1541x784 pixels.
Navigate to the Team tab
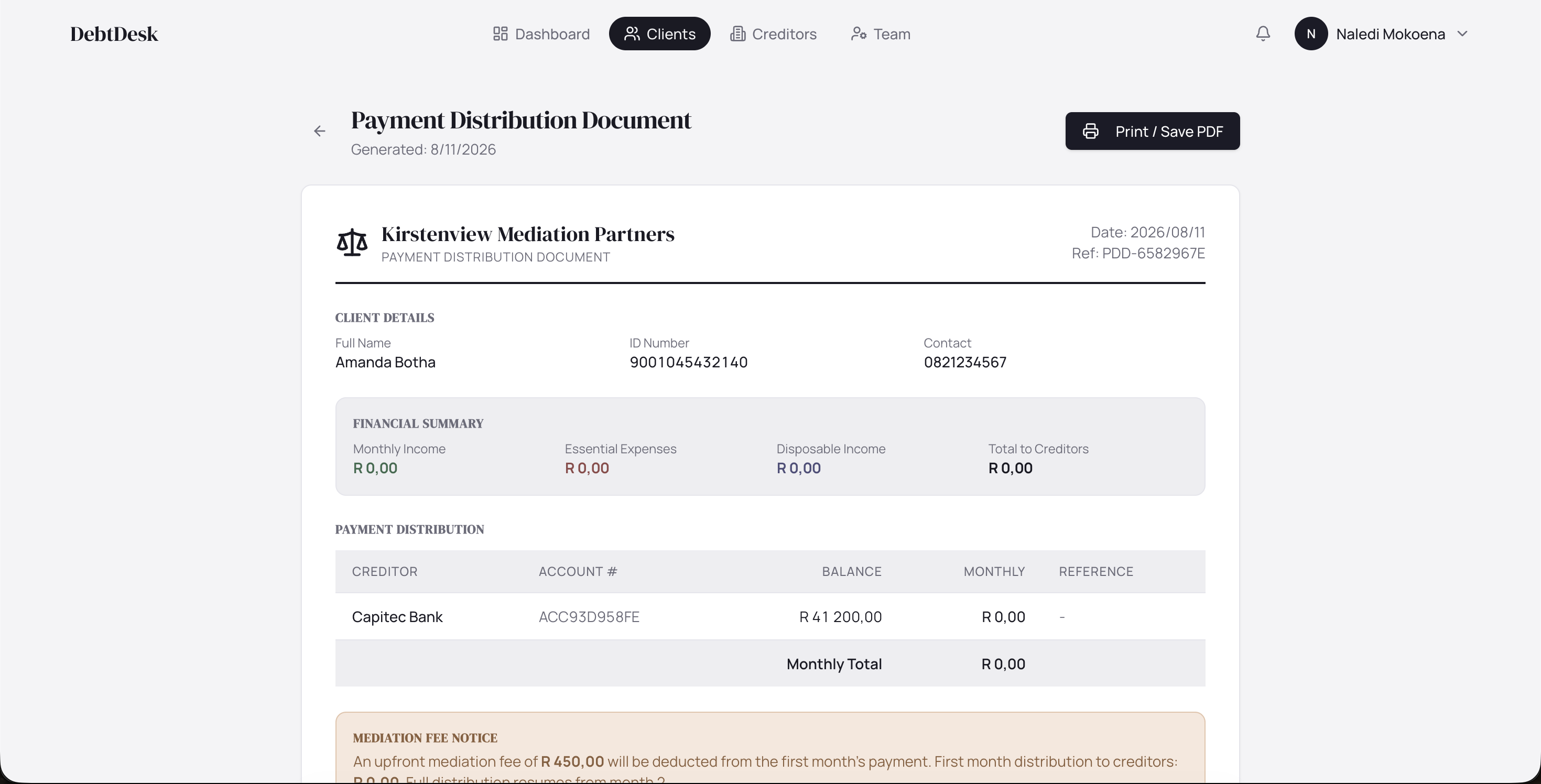click(x=880, y=34)
